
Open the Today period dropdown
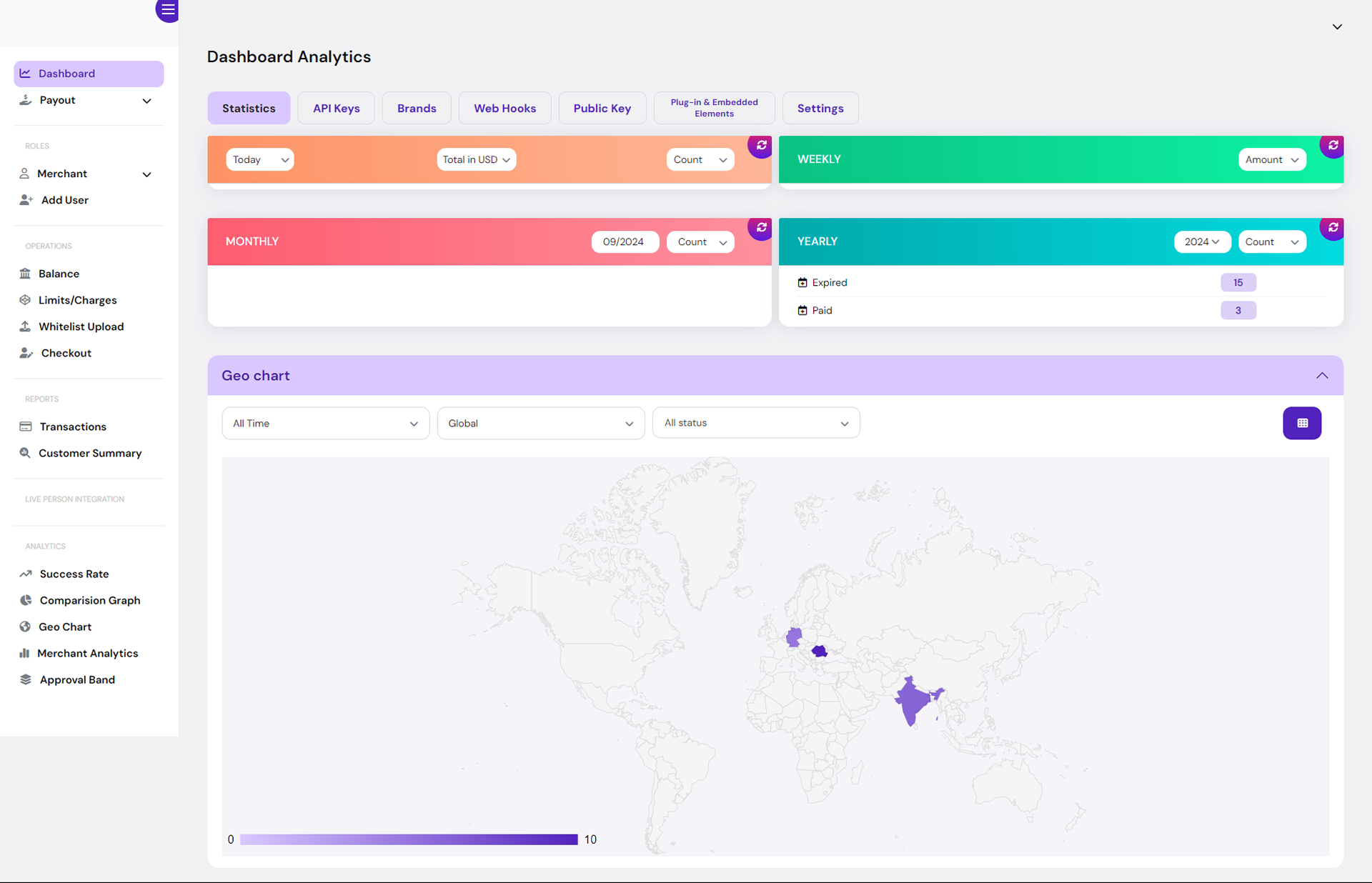[260, 159]
